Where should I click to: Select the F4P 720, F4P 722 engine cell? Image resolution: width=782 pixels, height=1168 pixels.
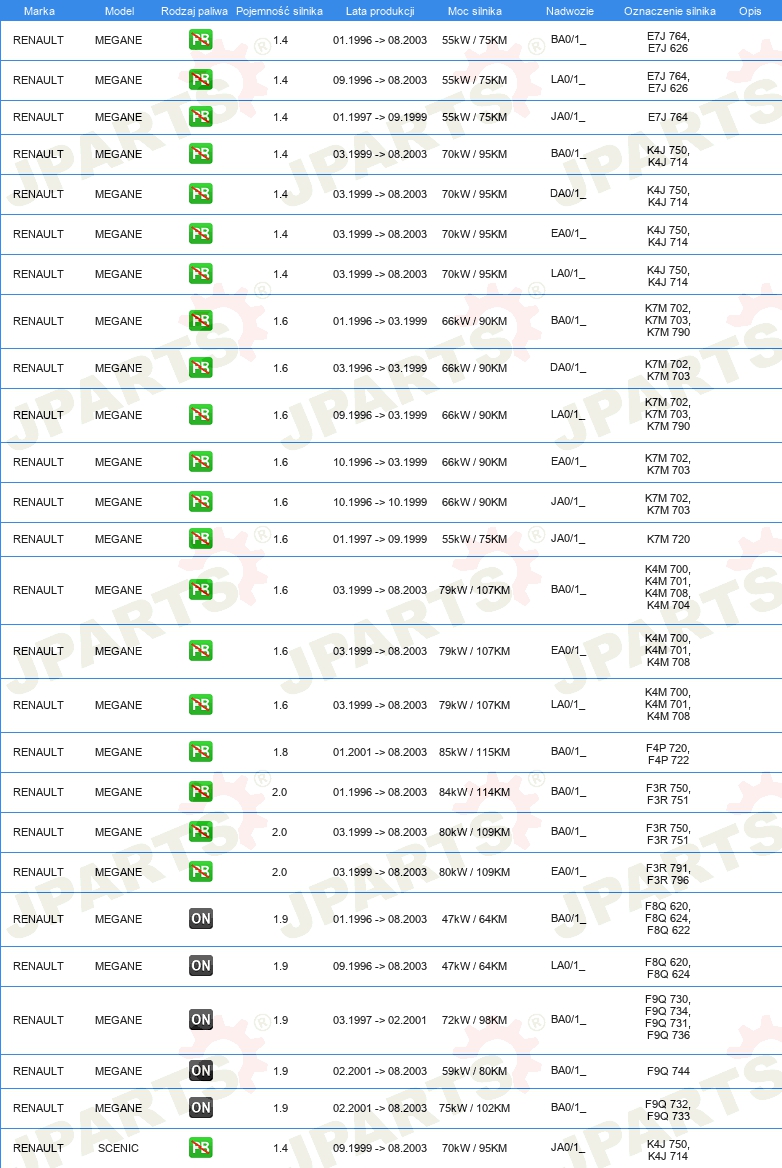tap(668, 754)
